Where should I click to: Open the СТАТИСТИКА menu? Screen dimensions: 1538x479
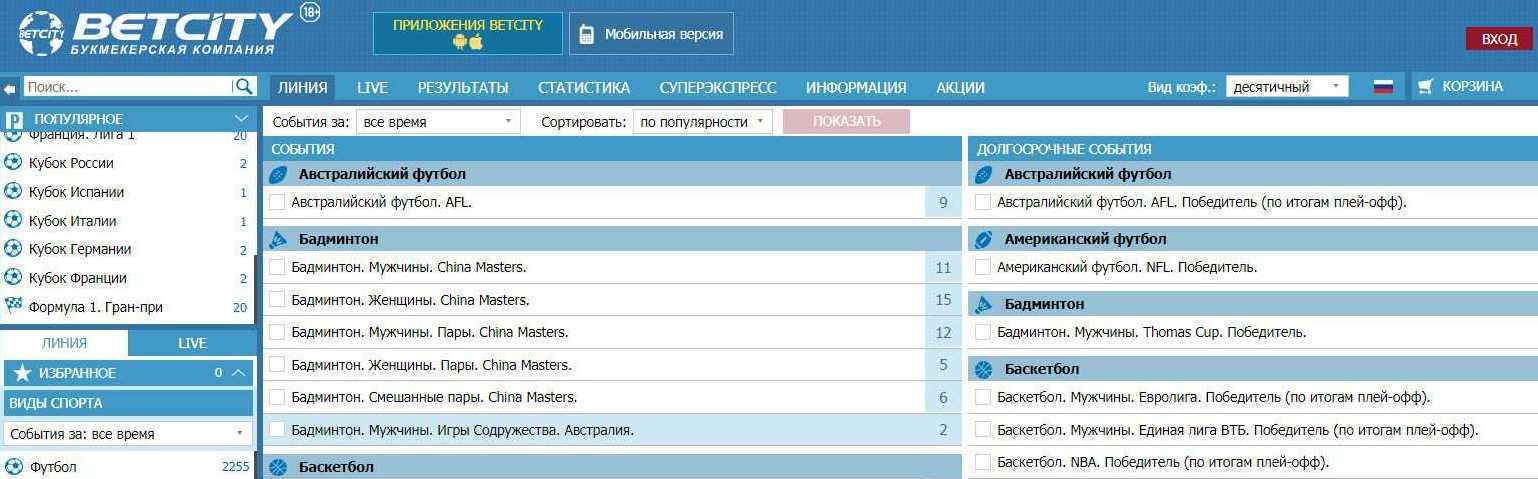click(x=584, y=87)
